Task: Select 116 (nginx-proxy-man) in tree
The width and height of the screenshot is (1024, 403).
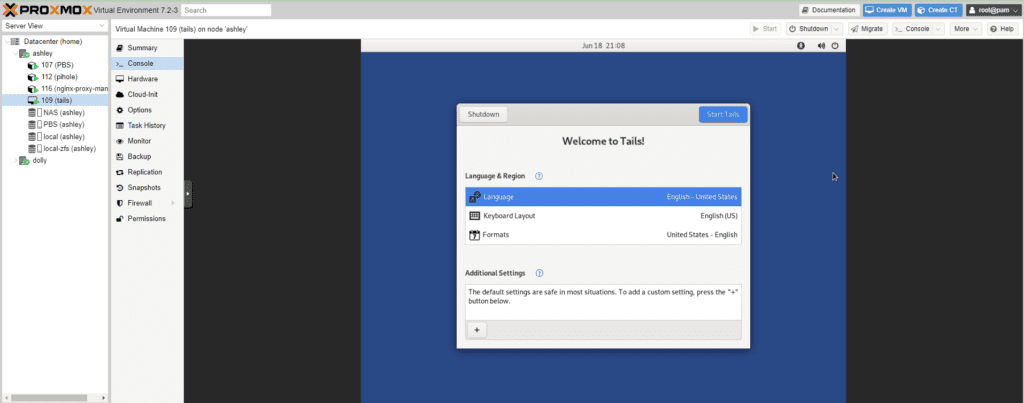Action: tap(54, 89)
